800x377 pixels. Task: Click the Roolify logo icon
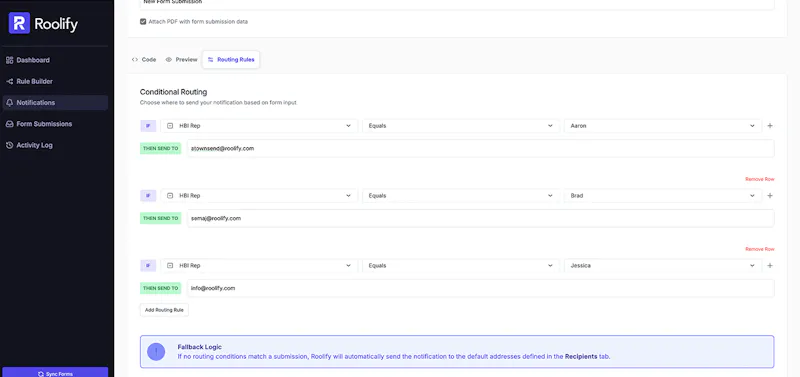(x=19, y=23)
